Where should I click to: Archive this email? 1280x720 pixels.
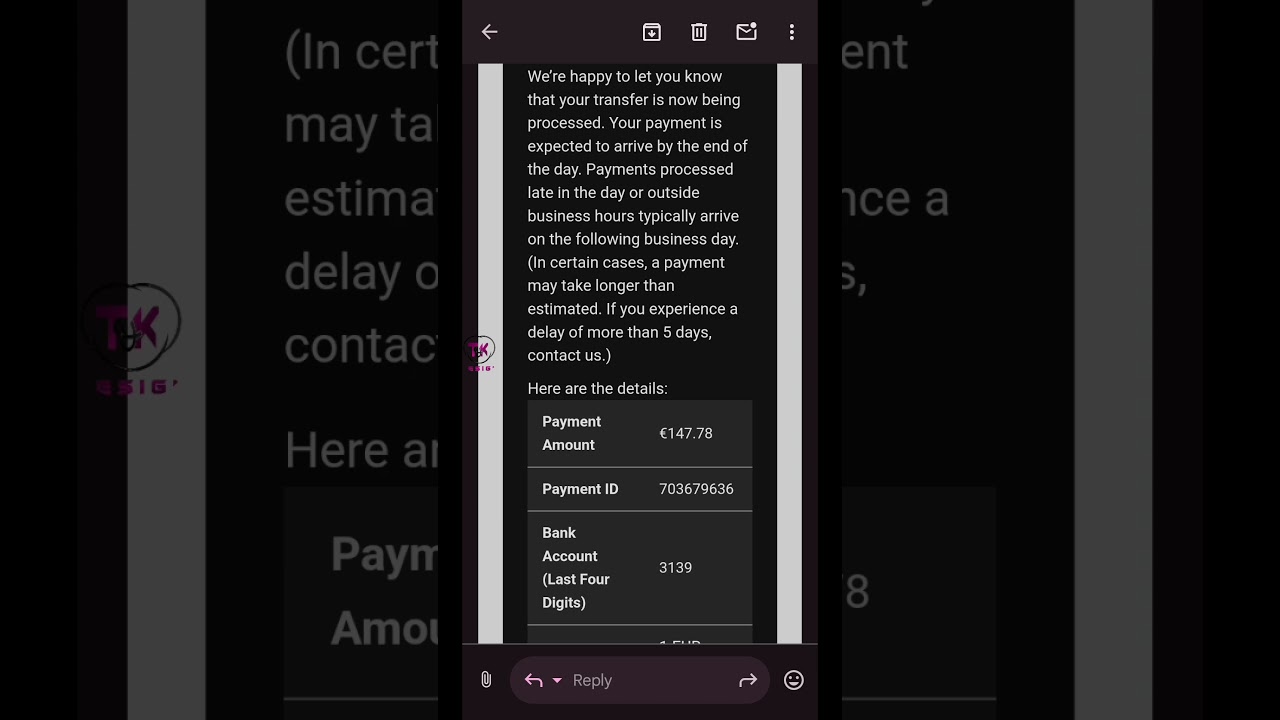point(652,32)
